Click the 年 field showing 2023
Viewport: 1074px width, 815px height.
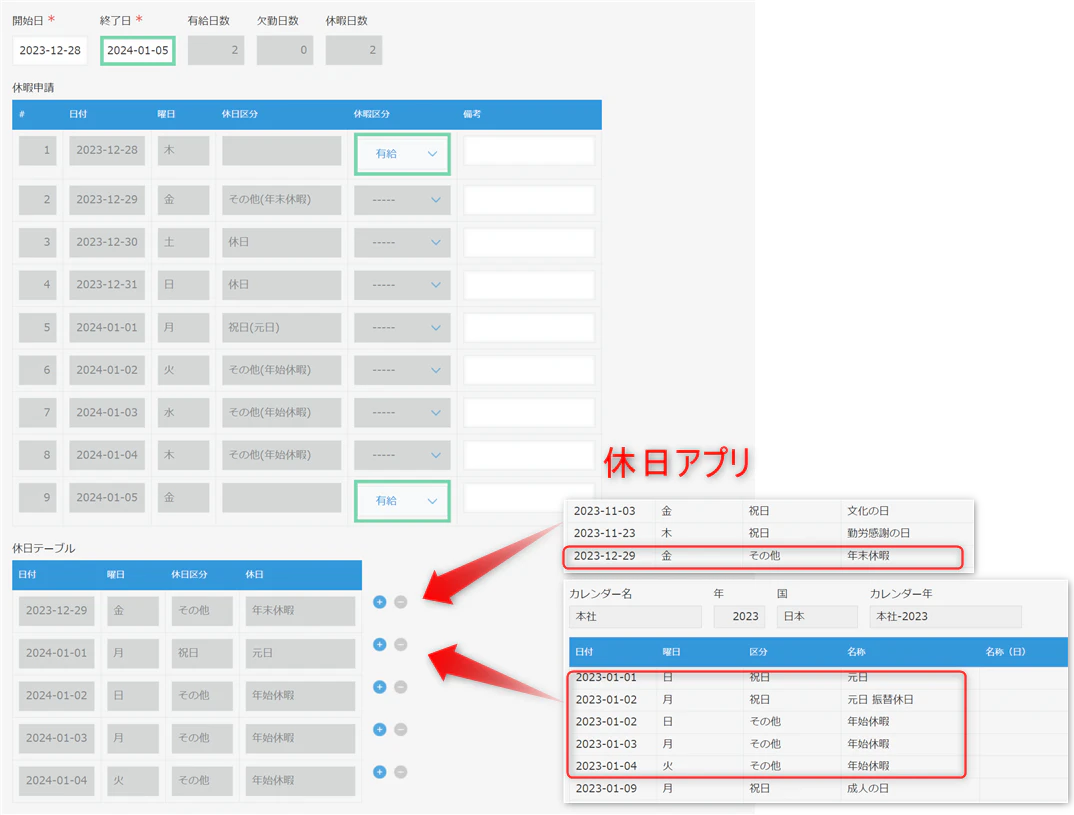coord(739,616)
